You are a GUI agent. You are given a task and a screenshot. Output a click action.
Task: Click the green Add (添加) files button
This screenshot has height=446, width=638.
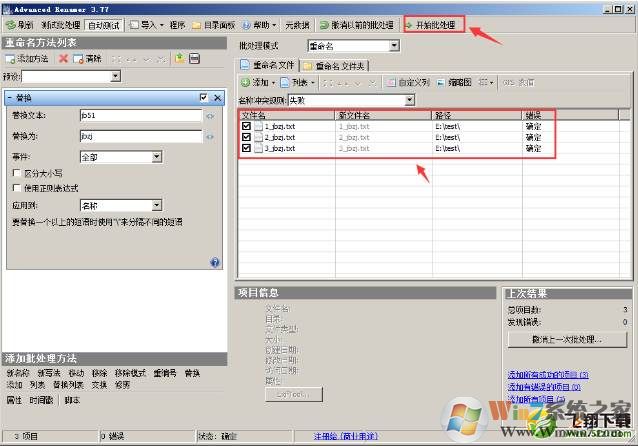(x=257, y=83)
